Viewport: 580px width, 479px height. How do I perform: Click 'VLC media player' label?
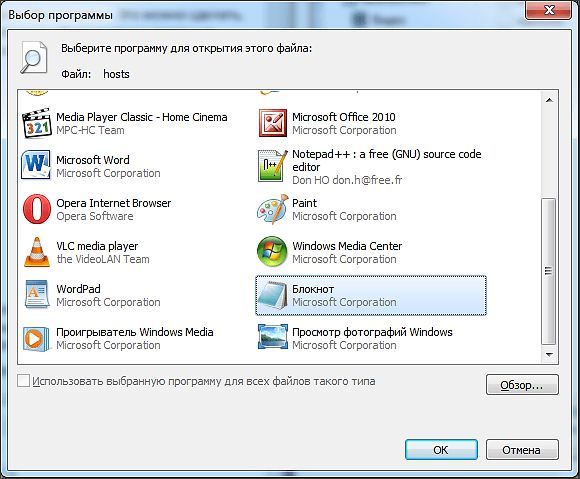click(x=97, y=246)
